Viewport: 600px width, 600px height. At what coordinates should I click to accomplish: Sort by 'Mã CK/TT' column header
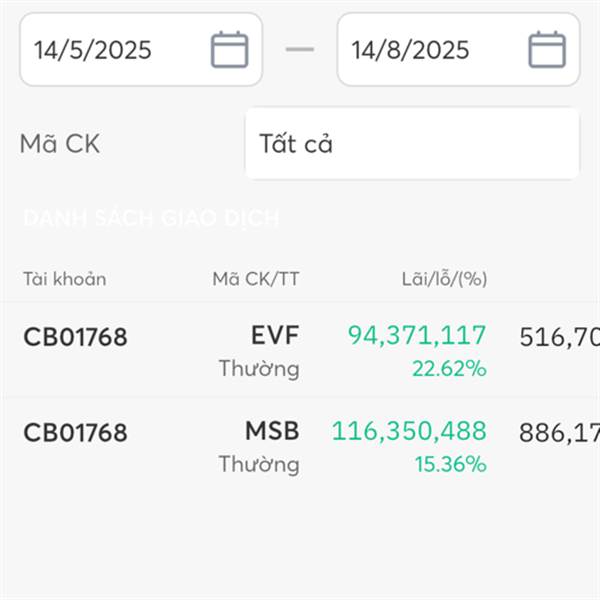pyautogui.click(x=256, y=279)
